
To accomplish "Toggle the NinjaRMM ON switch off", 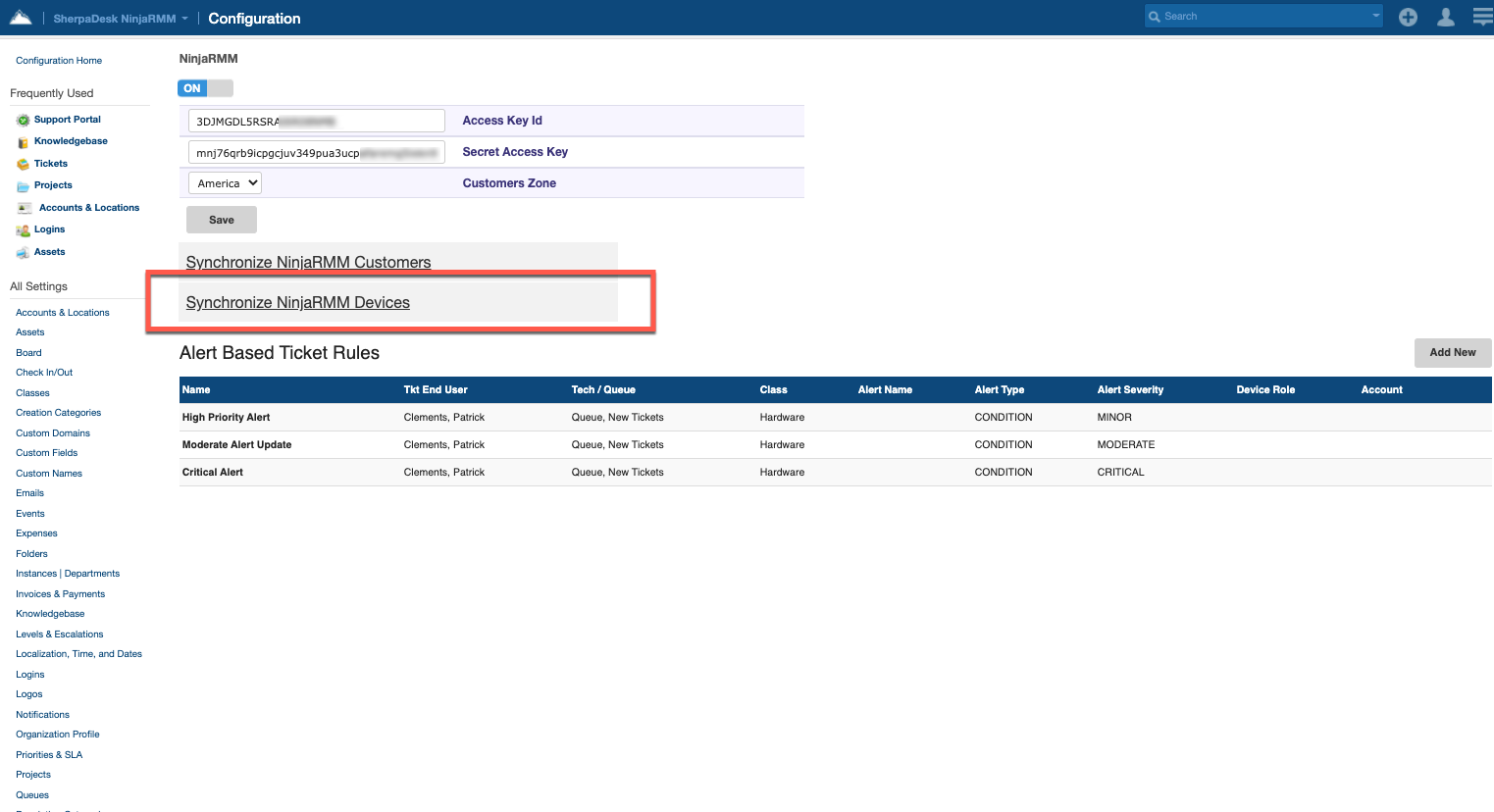I will [x=205, y=88].
